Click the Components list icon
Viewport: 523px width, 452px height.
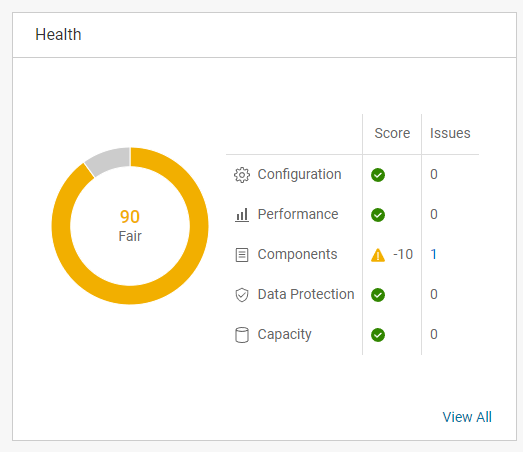(x=242, y=255)
